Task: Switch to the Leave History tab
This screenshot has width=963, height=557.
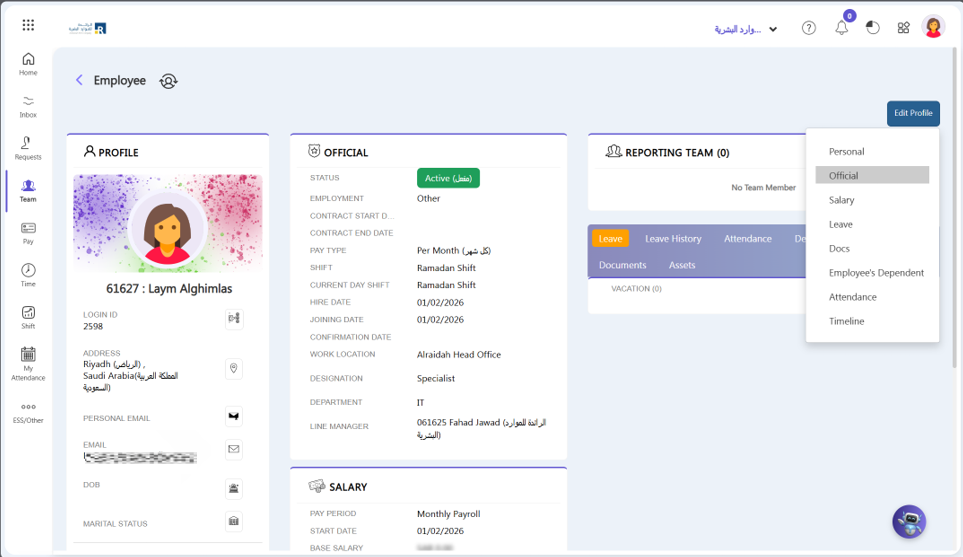Action: coord(673,239)
